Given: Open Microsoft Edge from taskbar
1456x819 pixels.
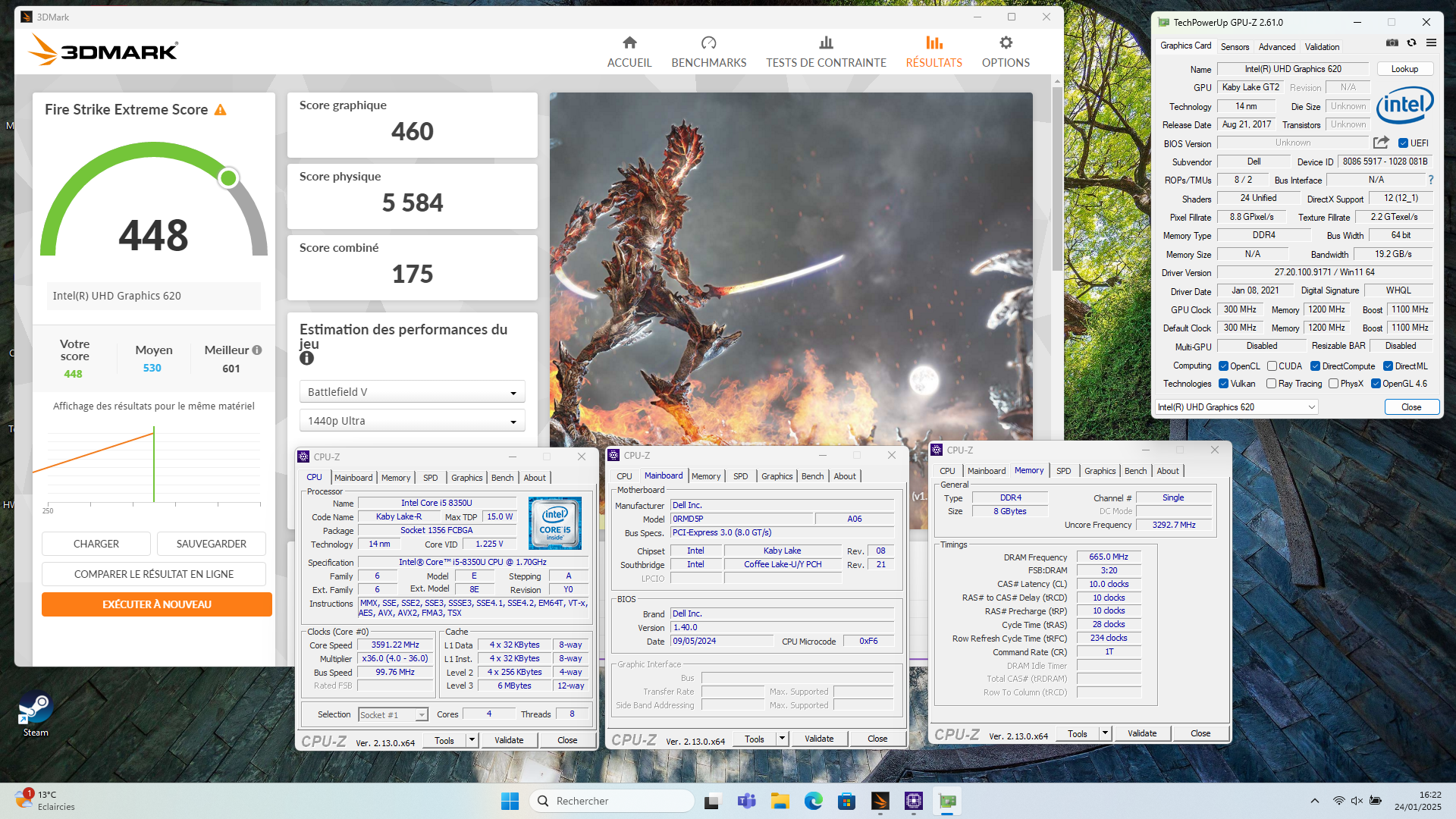Looking at the screenshot, I should point(814,801).
